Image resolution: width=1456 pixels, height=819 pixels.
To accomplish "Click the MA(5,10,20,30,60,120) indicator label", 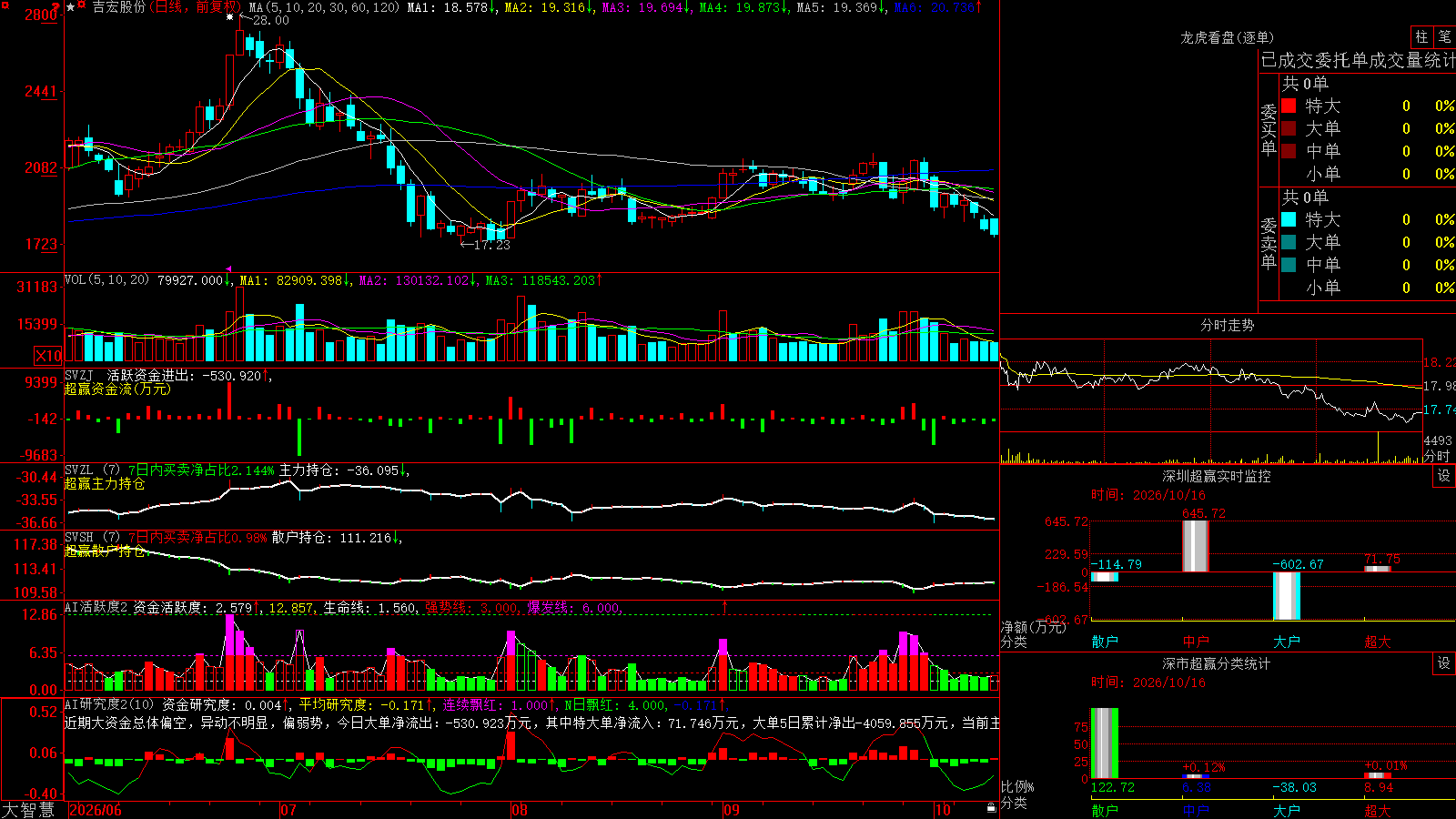I will (324, 7).
